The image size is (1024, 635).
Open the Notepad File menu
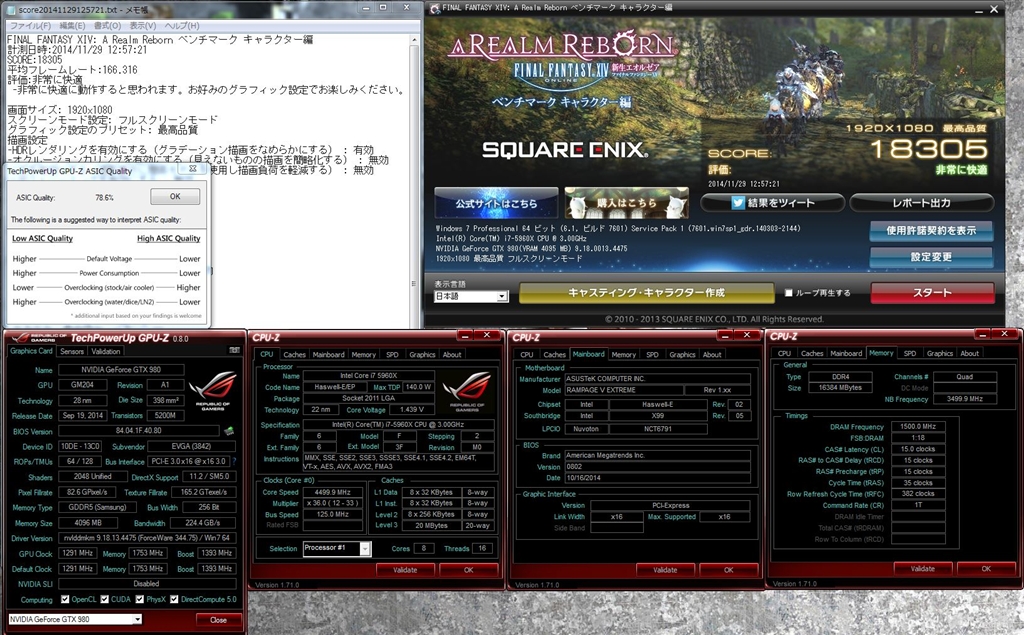30,25
